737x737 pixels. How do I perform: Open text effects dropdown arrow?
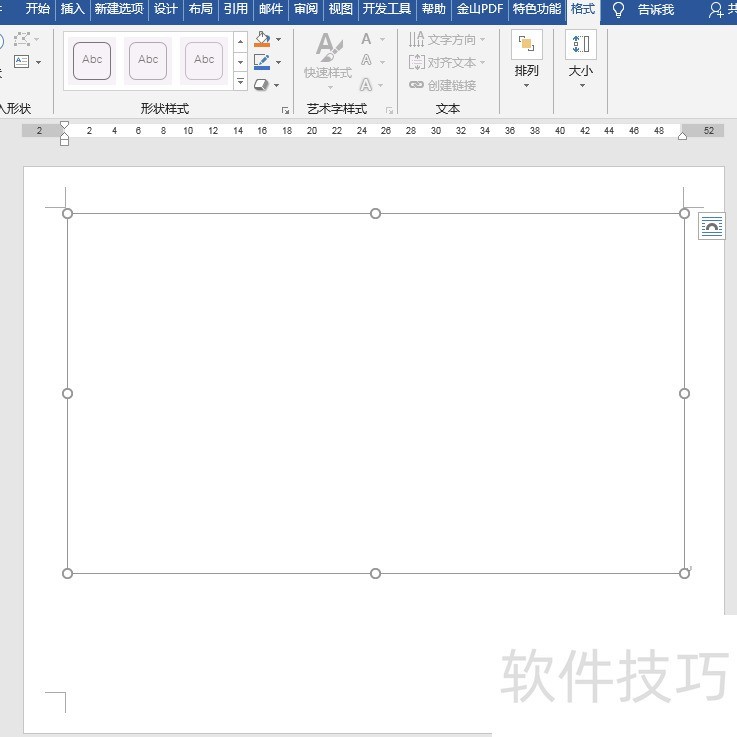point(380,85)
